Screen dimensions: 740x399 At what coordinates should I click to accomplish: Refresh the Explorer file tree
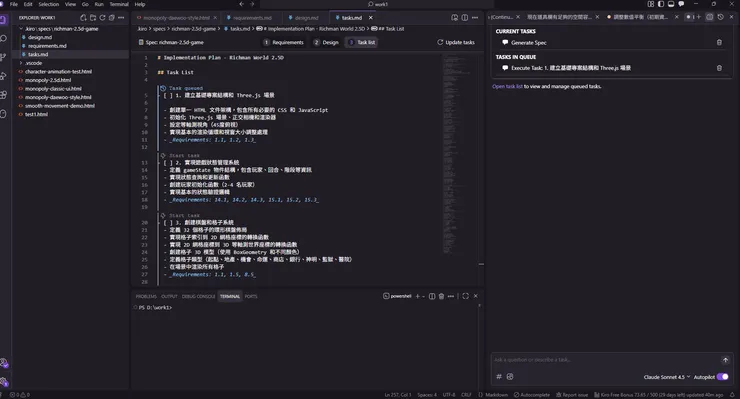pyautogui.click(x=102, y=17)
